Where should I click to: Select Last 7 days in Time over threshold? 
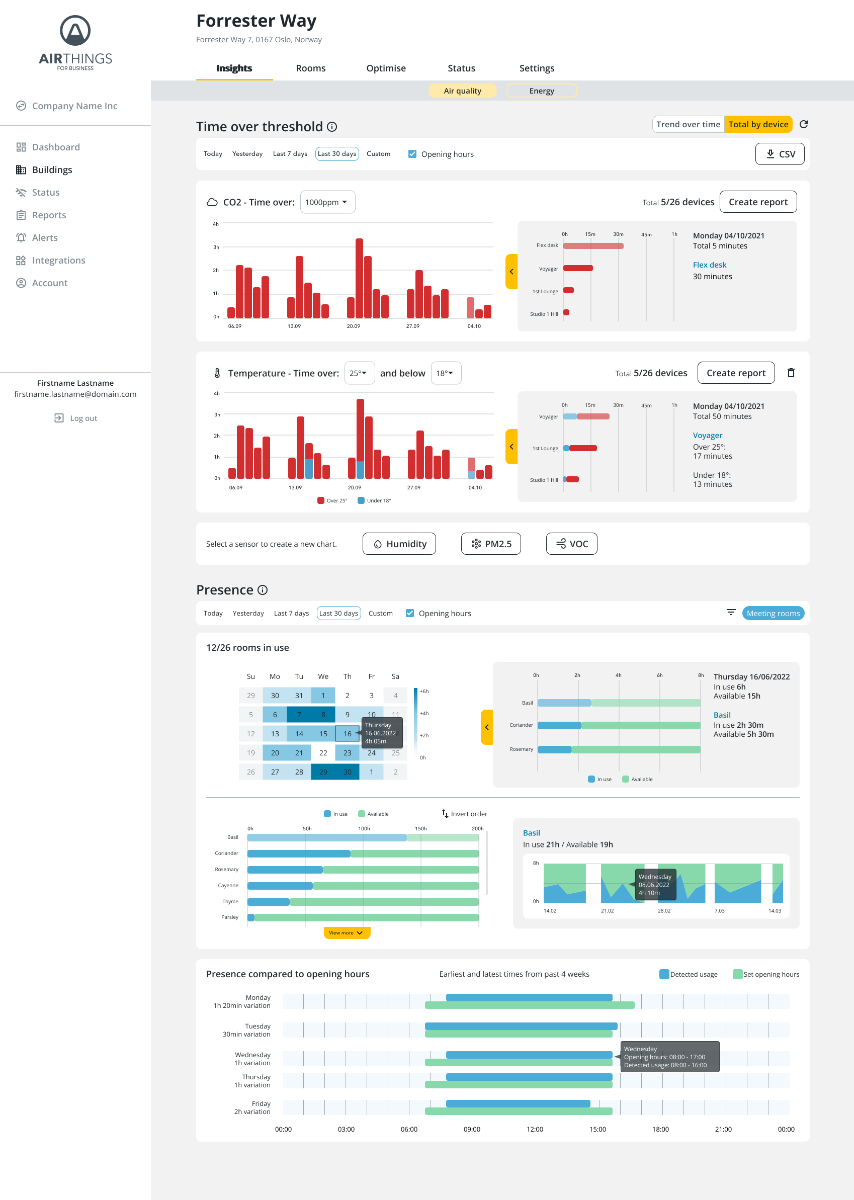(x=291, y=154)
